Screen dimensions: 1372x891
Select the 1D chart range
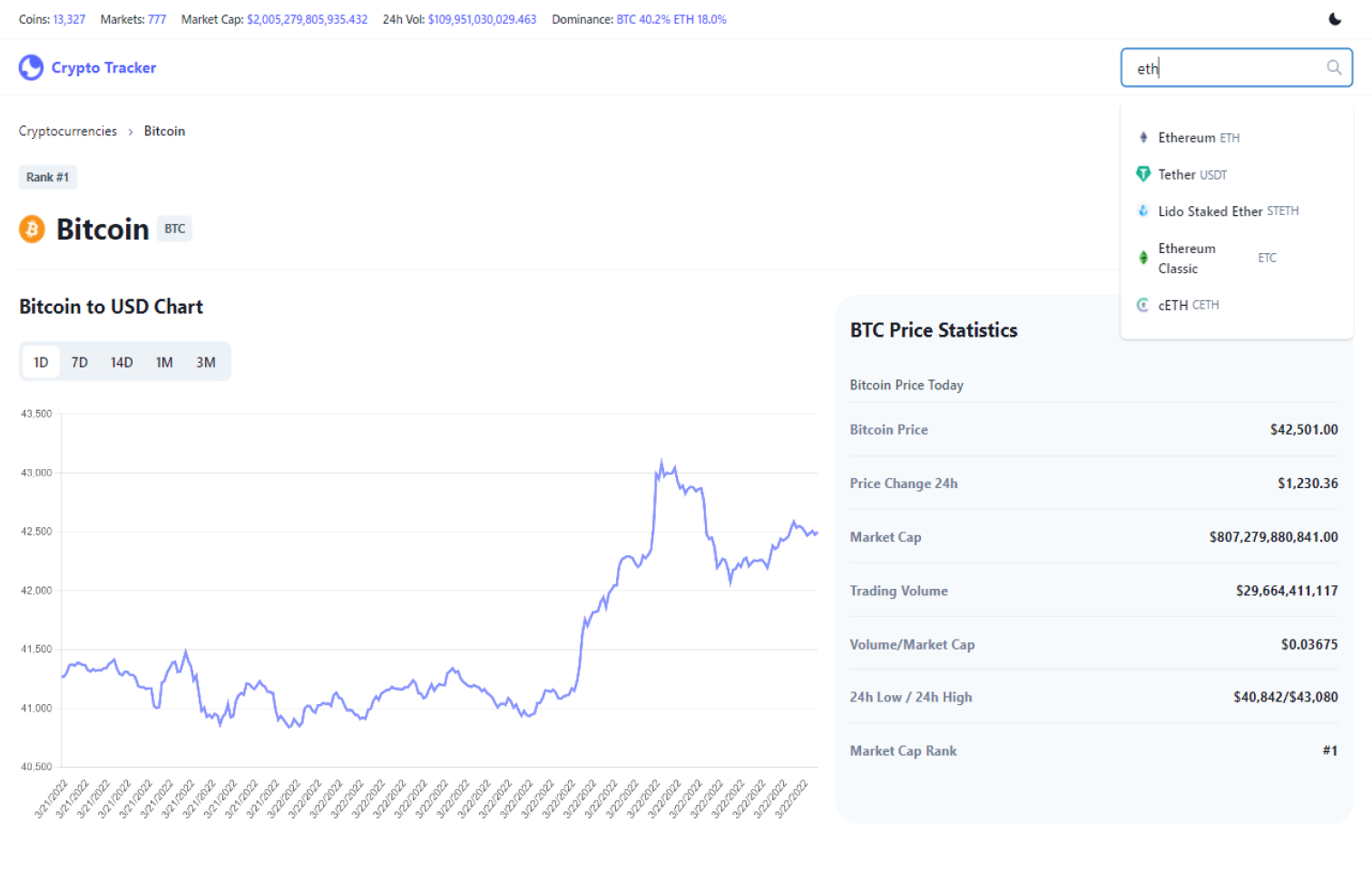(x=41, y=362)
